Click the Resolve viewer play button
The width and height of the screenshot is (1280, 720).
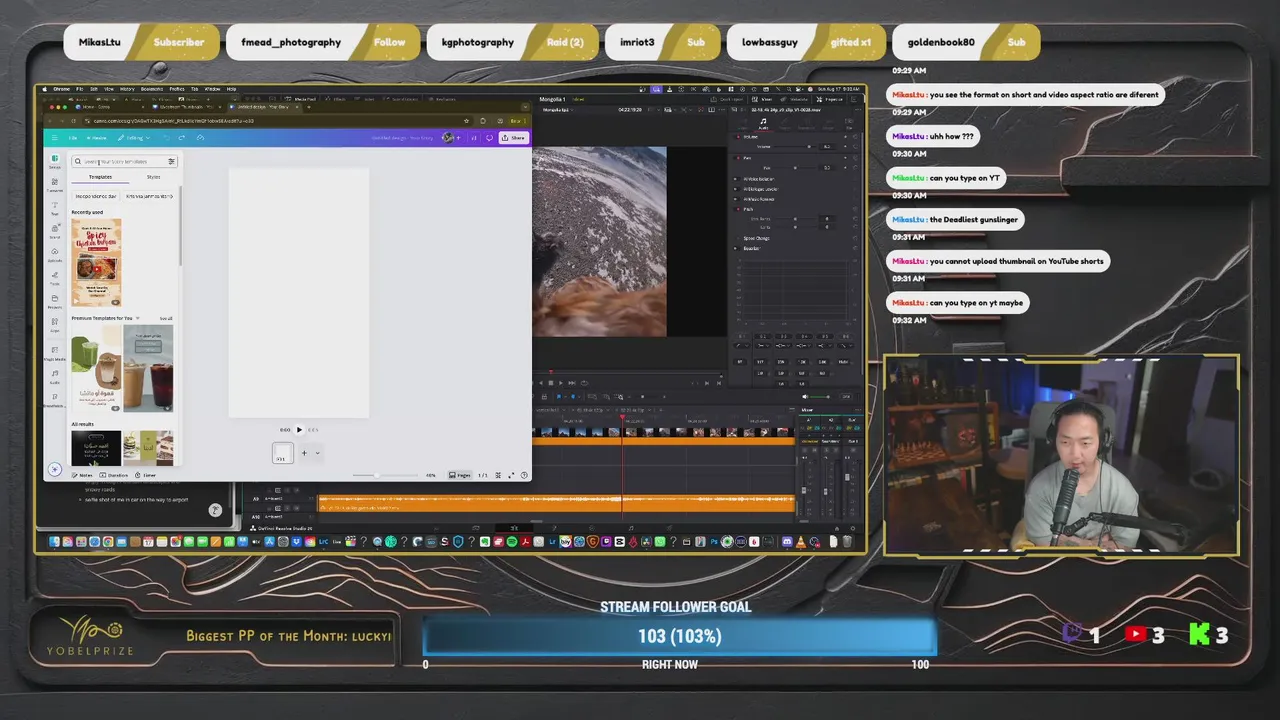[x=560, y=382]
